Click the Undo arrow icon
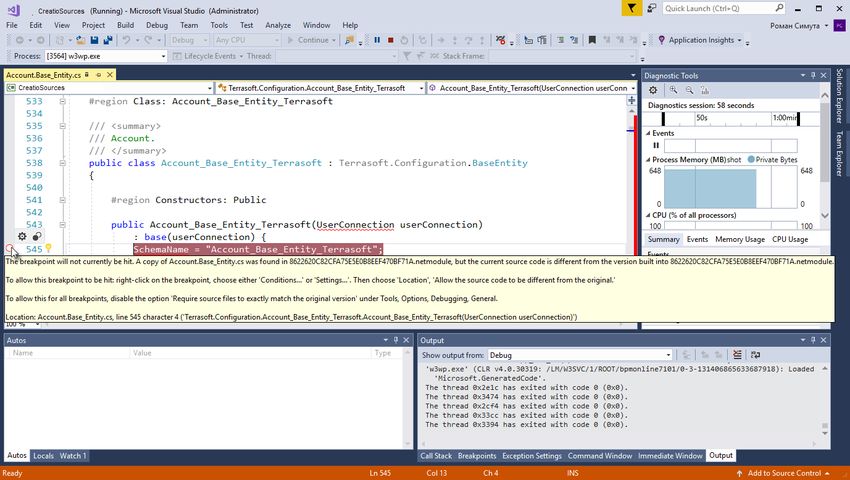Viewport: 850px width, 480px height. (126, 40)
